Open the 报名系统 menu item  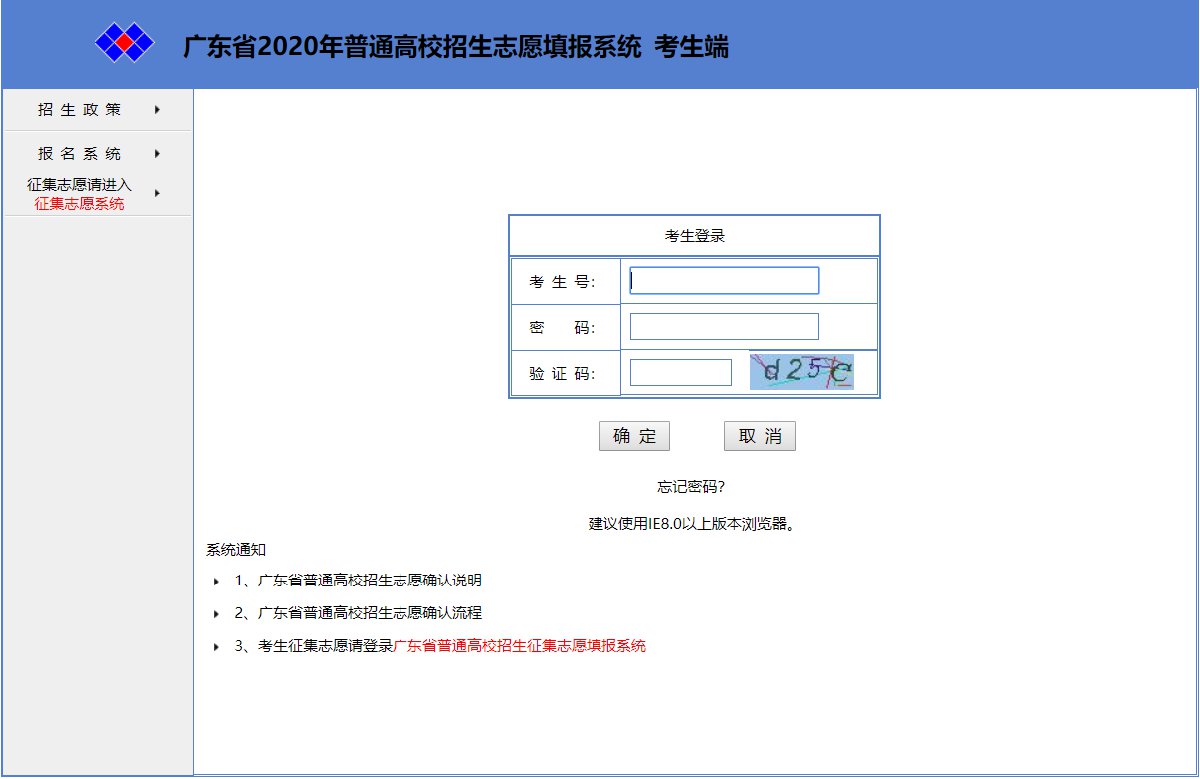pyautogui.click(x=80, y=154)
